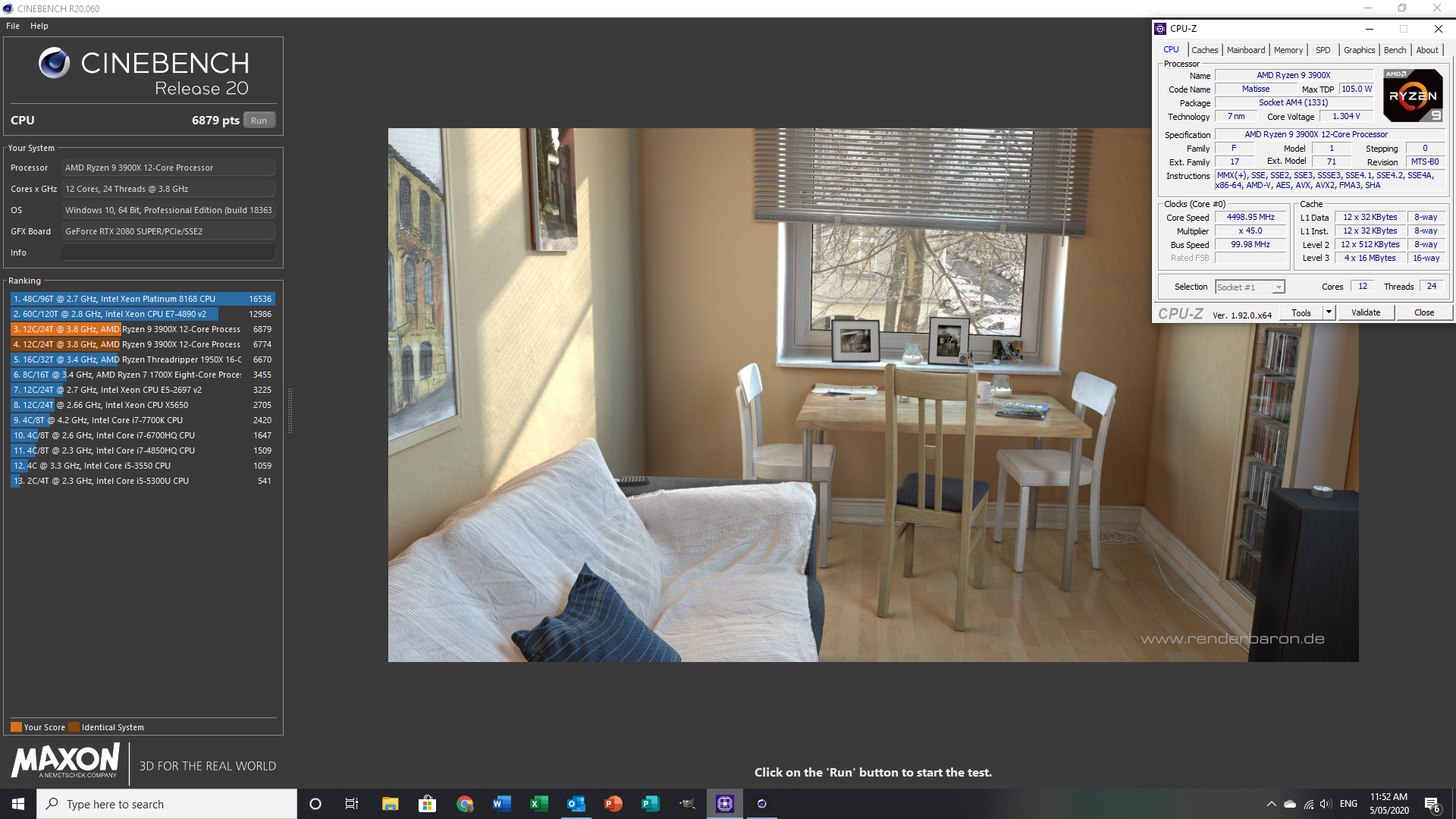Switch to the SPD tab in CPU-Z
This screenshot has height=819, width=1456.
click(x=1323, y=50)
